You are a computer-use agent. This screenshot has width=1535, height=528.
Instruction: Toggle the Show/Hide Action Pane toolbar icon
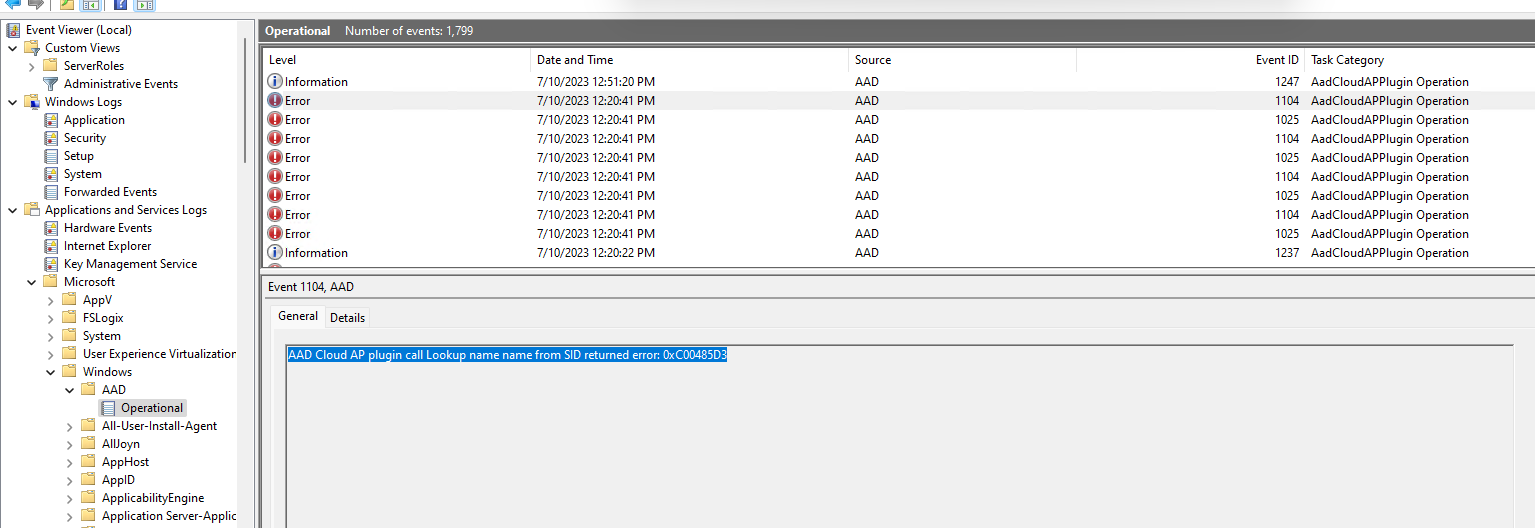click(145, 5)
